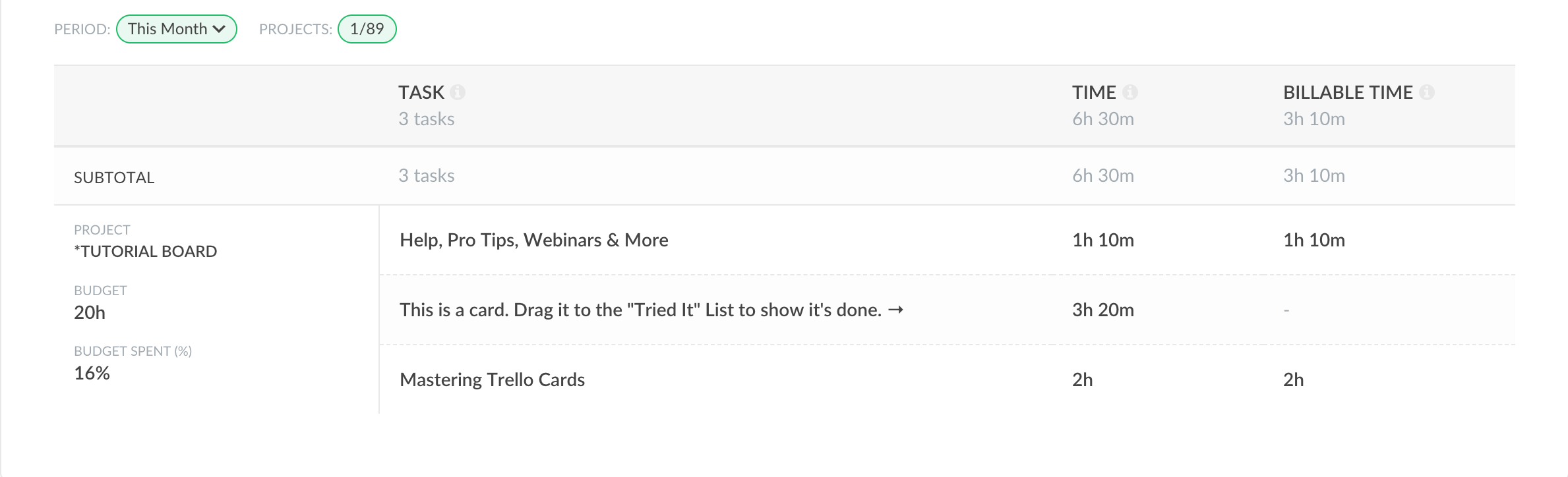Image resolution: width=1568 pixels, height=477 pixels.
Task: Open the 1/89 projects filter
Action: coord(367,29)
